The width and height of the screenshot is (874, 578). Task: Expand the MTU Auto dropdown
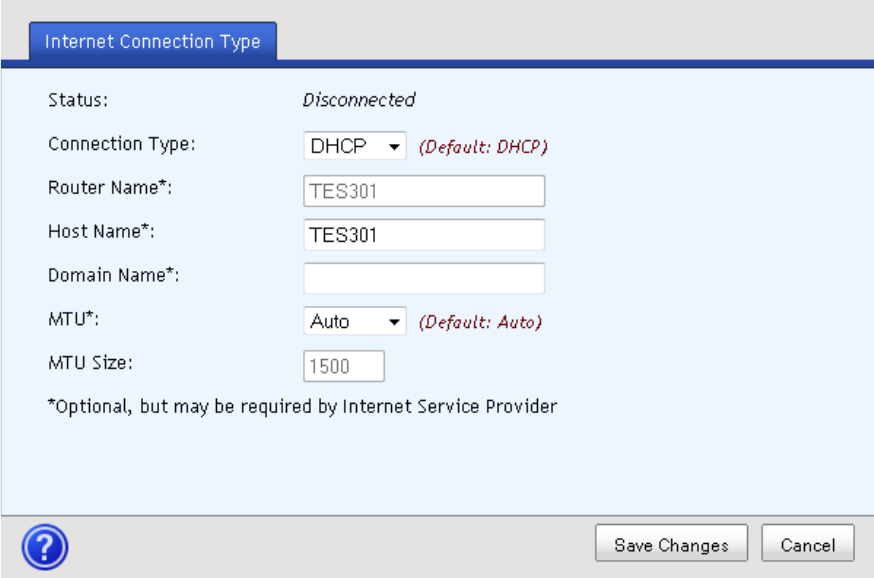(x=354, y=322)
